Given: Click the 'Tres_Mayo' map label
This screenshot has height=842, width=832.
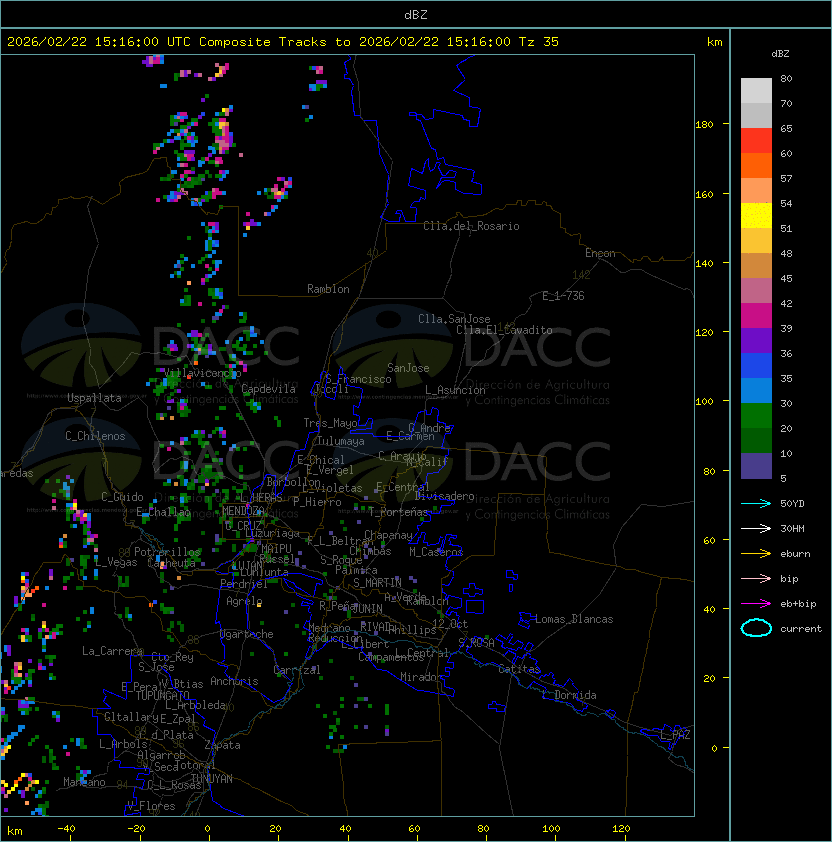Looking at the screenshot, I should pyautogui.click(x=330, y=423).
